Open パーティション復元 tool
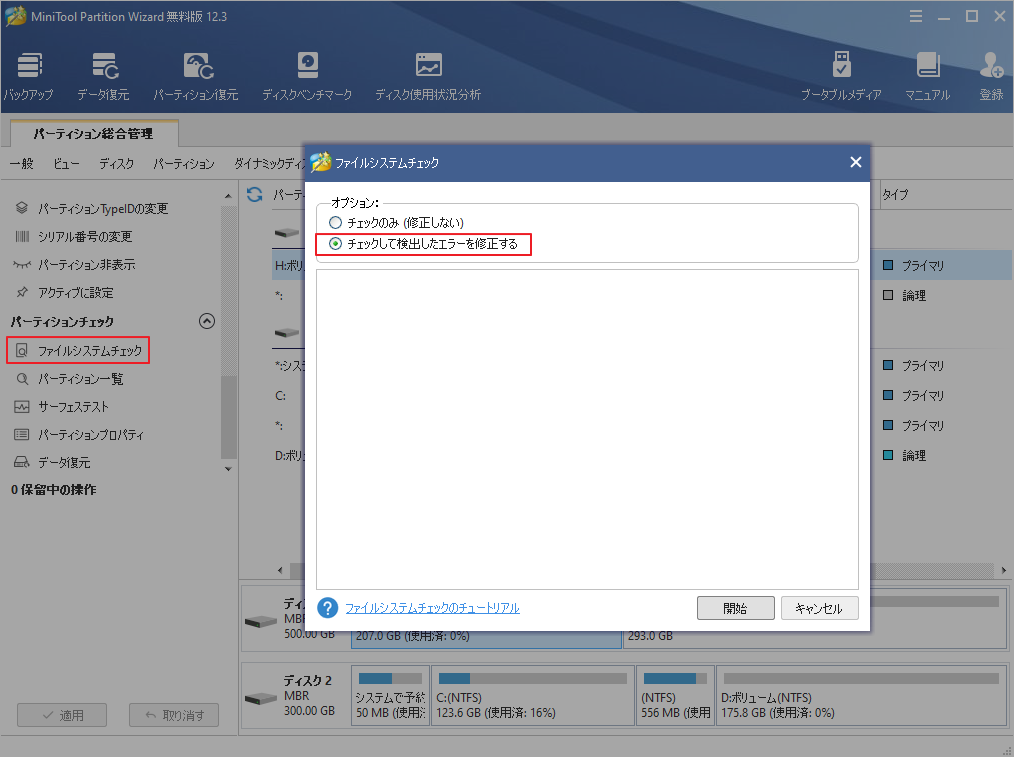The height and width of the screenshot is (757, 1014). click(x=195, y=76)
